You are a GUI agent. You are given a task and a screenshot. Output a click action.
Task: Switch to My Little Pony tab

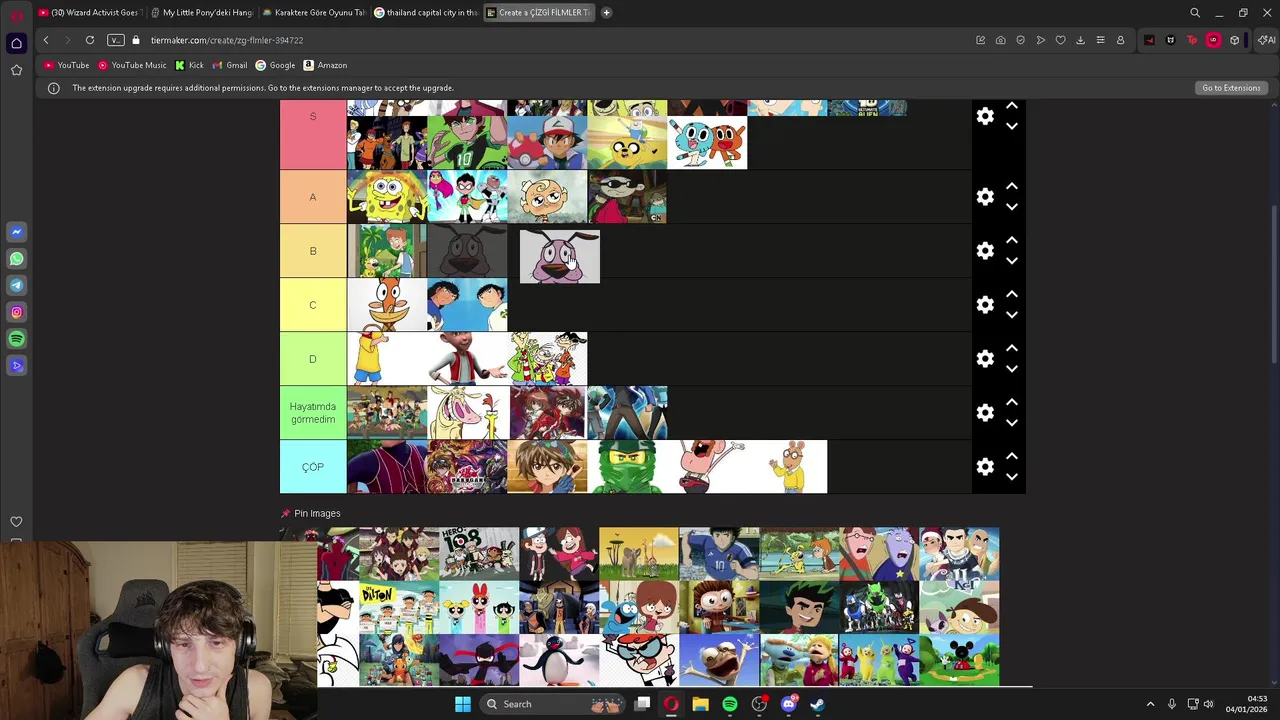[201, 12]
